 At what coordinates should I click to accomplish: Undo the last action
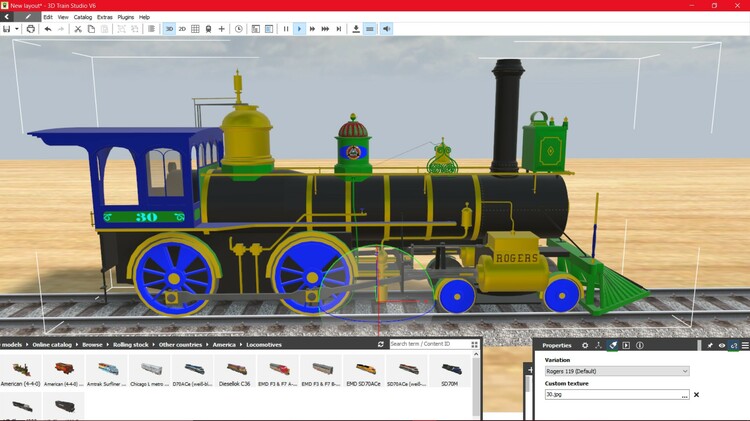click(x=48, y=29)
